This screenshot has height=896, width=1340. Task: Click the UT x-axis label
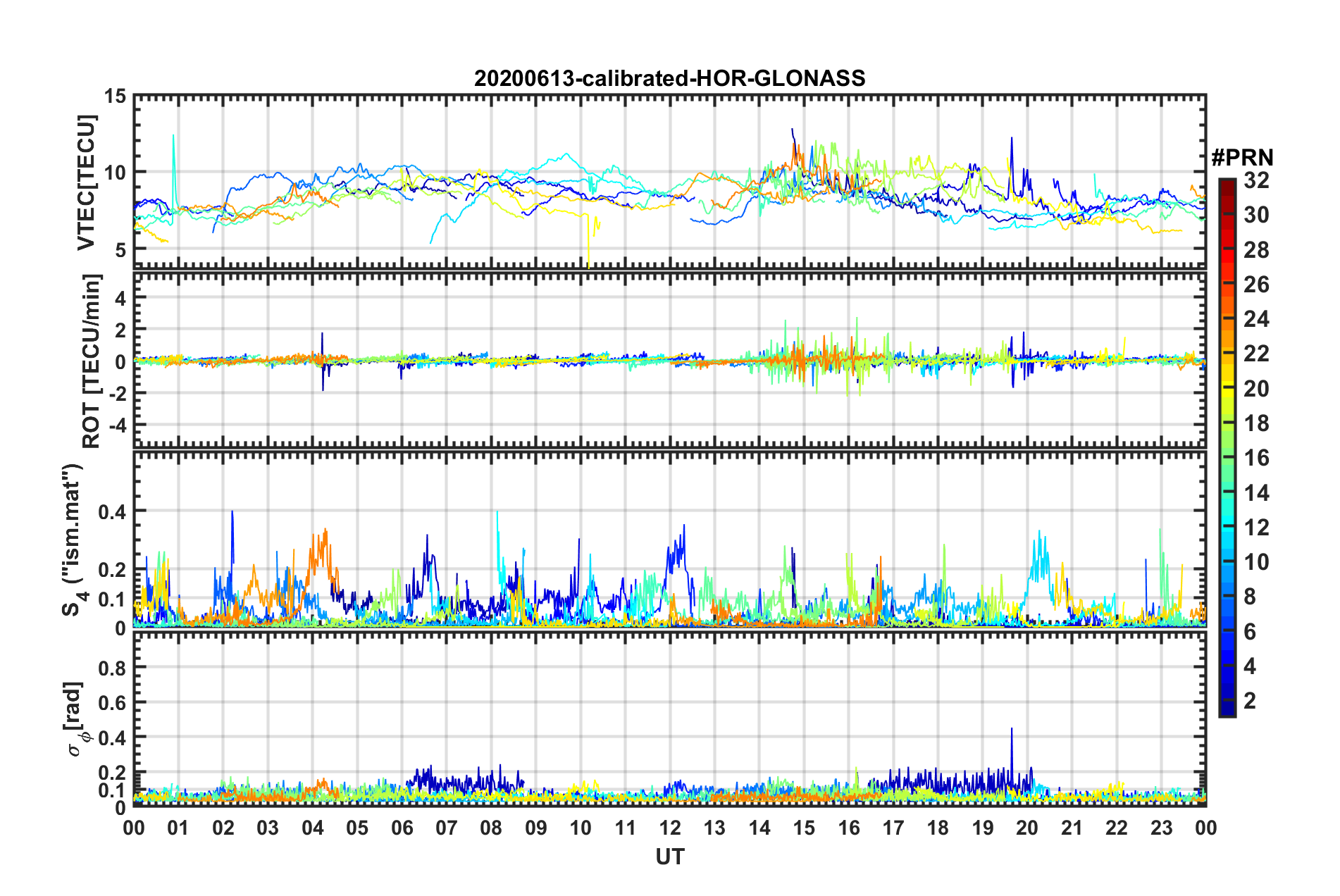(670, 857)
